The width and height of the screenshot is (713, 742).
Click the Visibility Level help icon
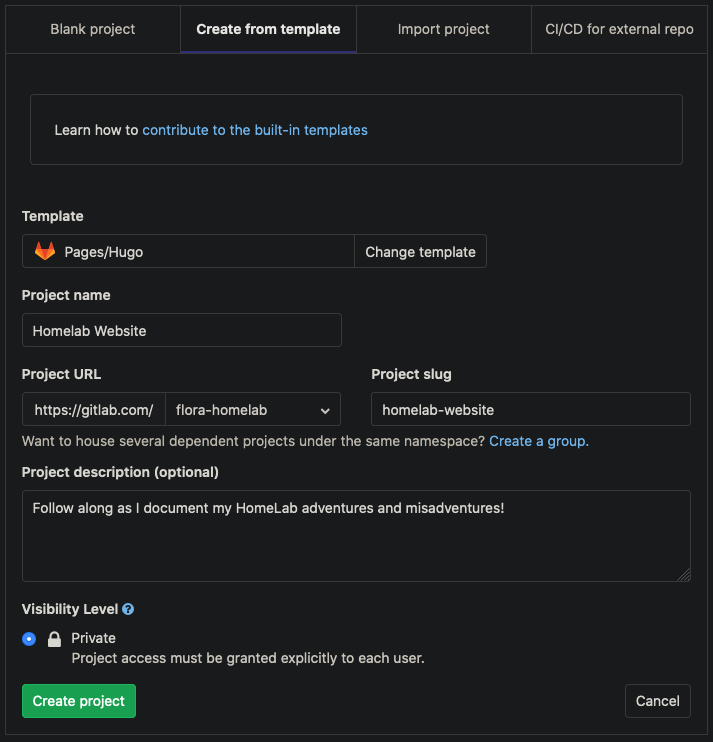(x=128, y=609)
